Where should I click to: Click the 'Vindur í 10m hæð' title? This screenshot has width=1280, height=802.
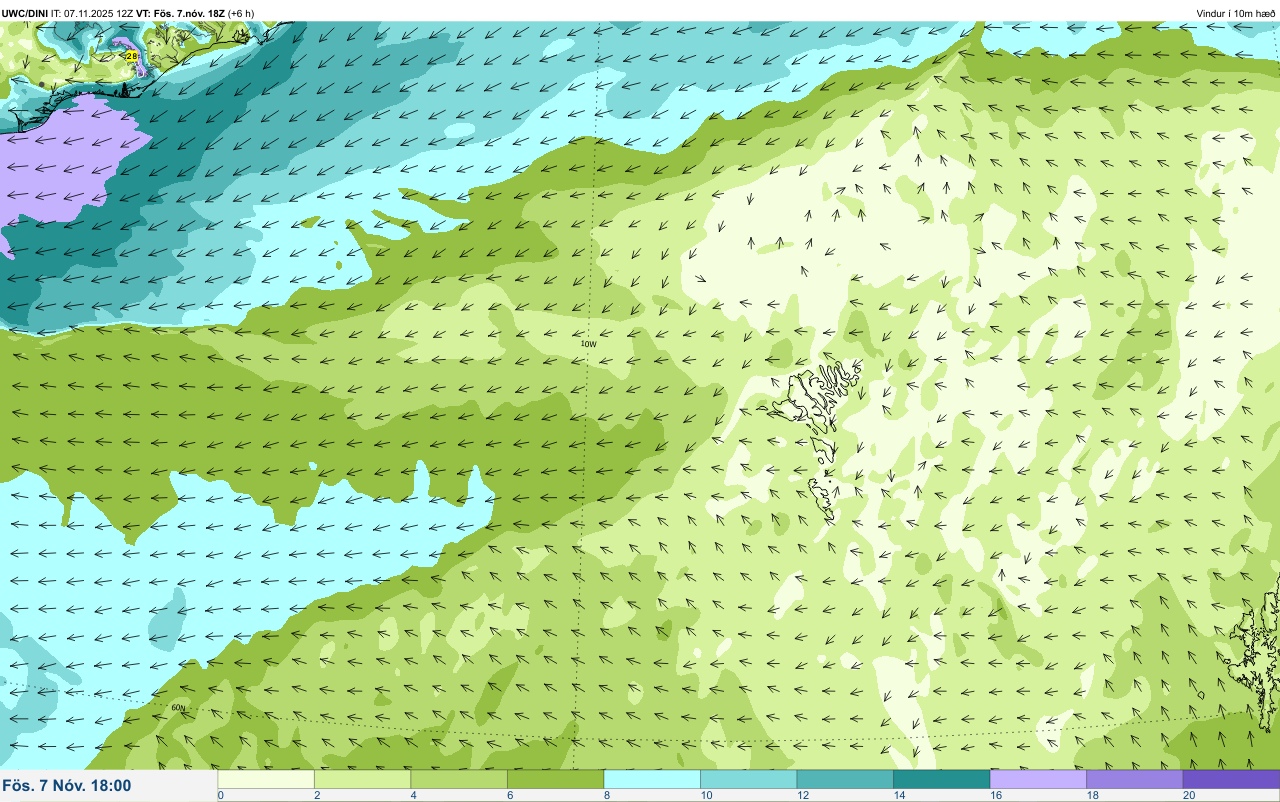pyautogui.click(x=1236, y=13)
